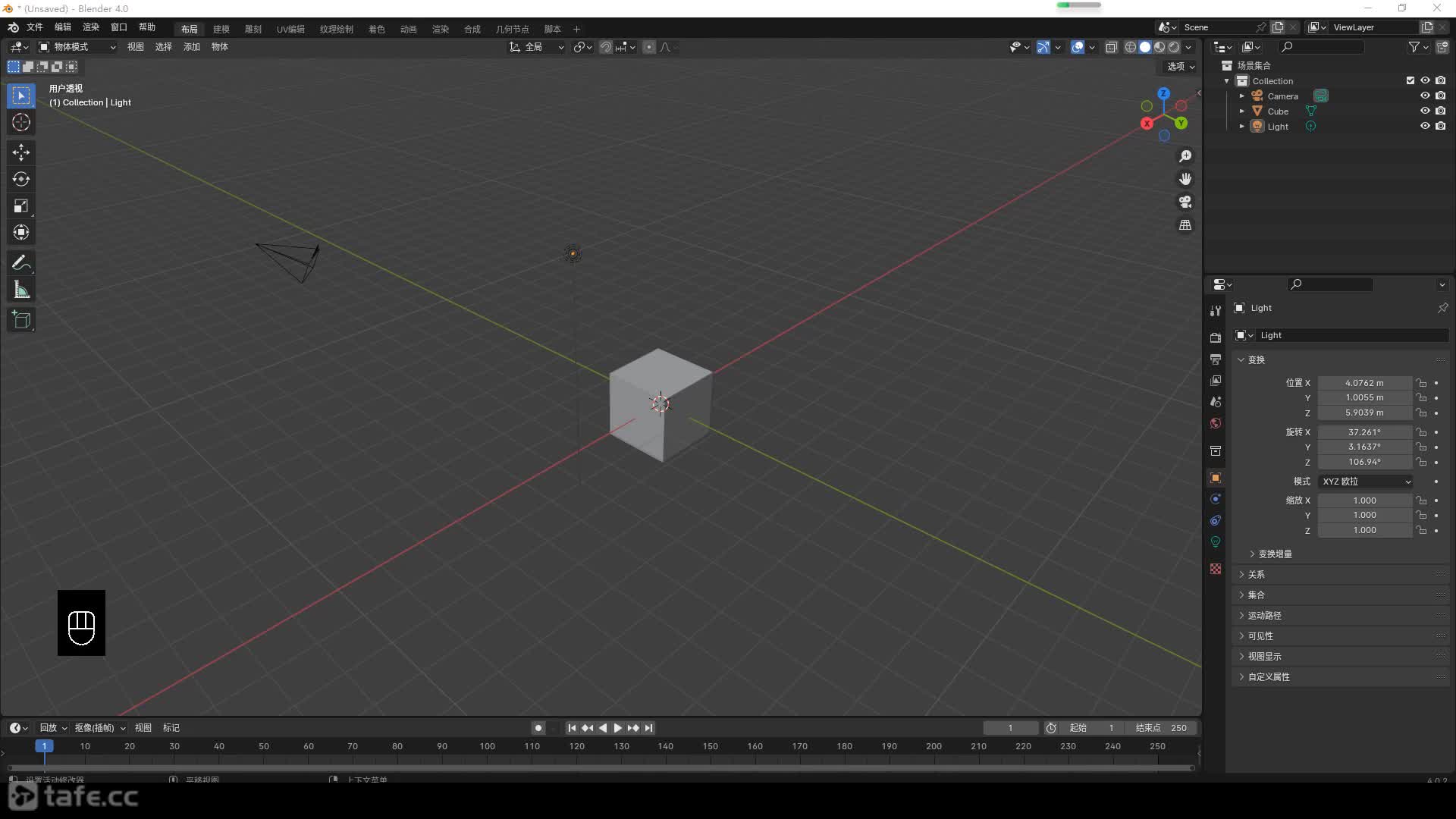Toggle lock on Location X
Image resolution: width=1456 pixels, height=819 pixels.
pyautogui.click(x=1422, y=383)
